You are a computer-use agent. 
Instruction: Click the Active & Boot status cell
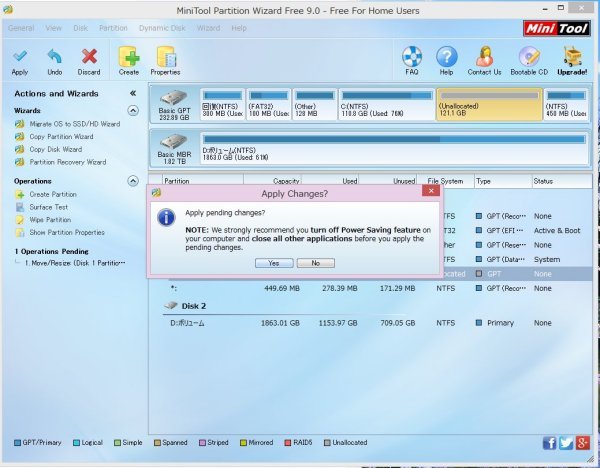(x=557, y=230)
